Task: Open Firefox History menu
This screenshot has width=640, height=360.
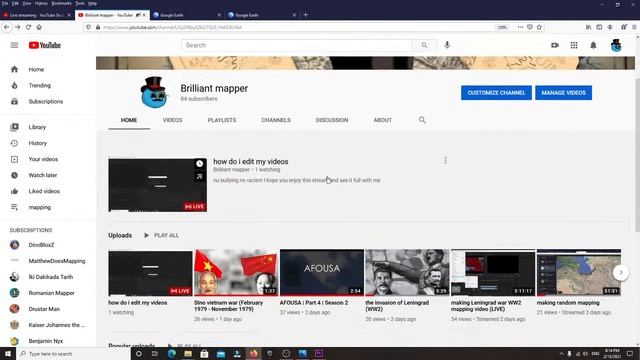Action: click(41, 3)
